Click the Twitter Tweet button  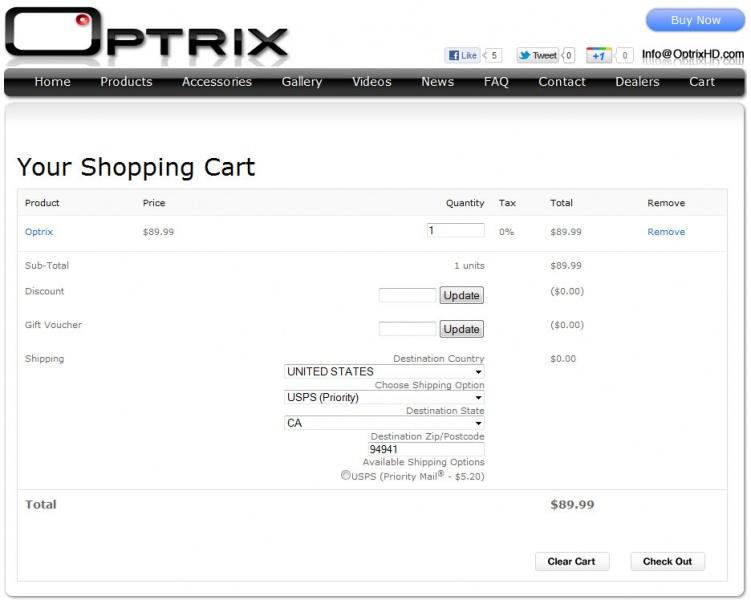tap(537, 56)
